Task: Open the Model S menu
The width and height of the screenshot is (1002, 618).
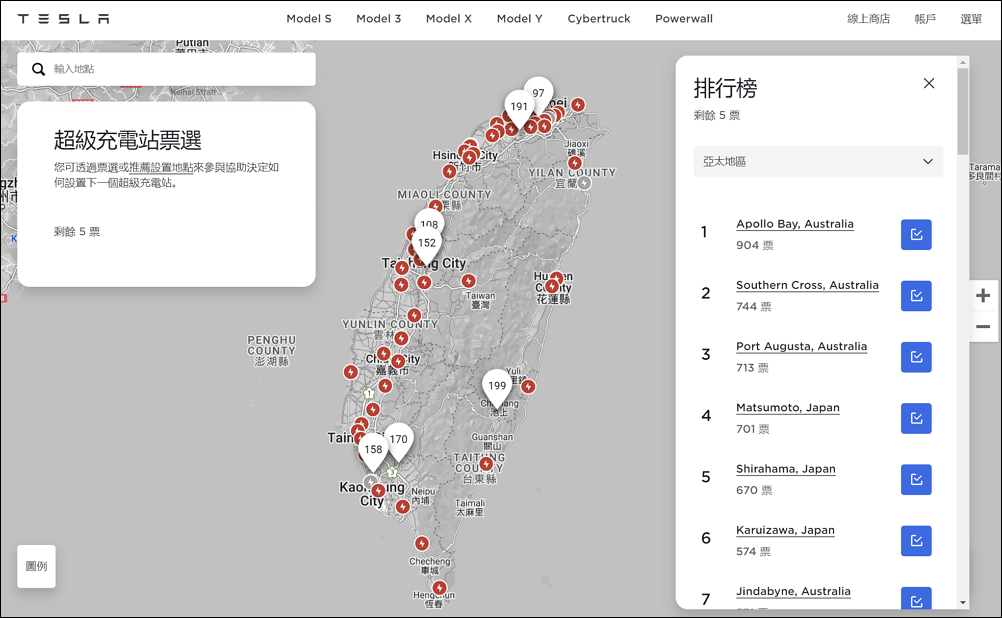Action: 309,19
